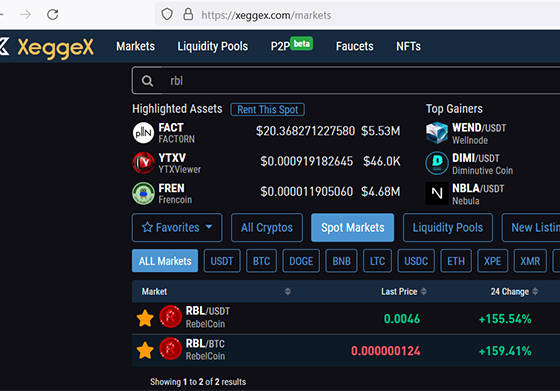560x391 pixels.
Task: Toggle favorite star for RBL/BTC
Action: (x=145, y=350)
